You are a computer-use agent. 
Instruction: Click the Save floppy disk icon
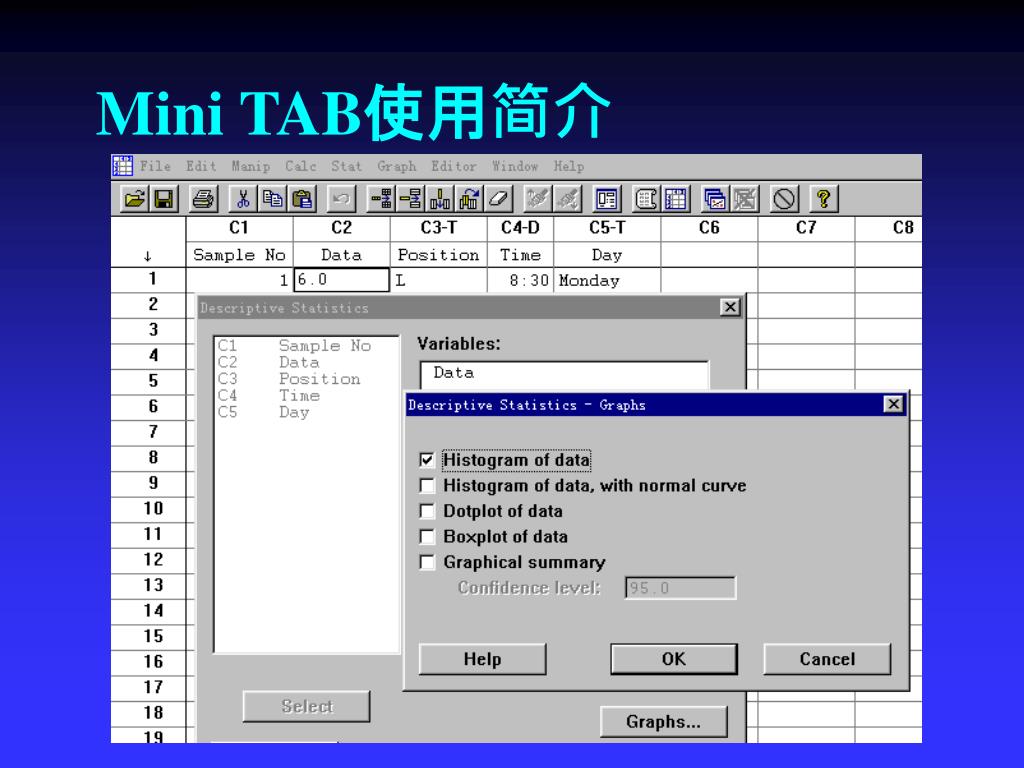(x=163, y=199)
